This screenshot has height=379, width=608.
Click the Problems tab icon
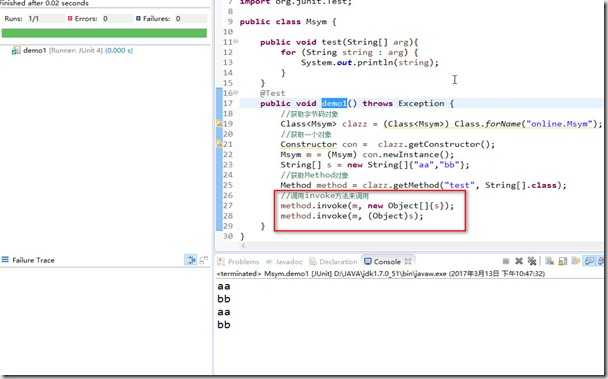coord(221,261)
